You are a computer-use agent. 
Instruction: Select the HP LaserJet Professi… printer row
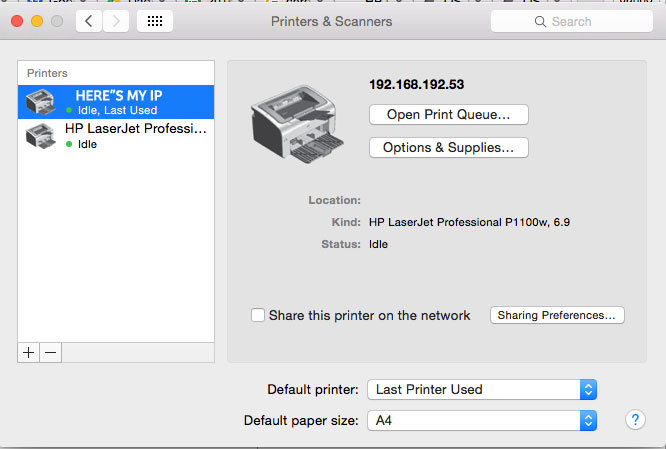(x=116, y=136)
